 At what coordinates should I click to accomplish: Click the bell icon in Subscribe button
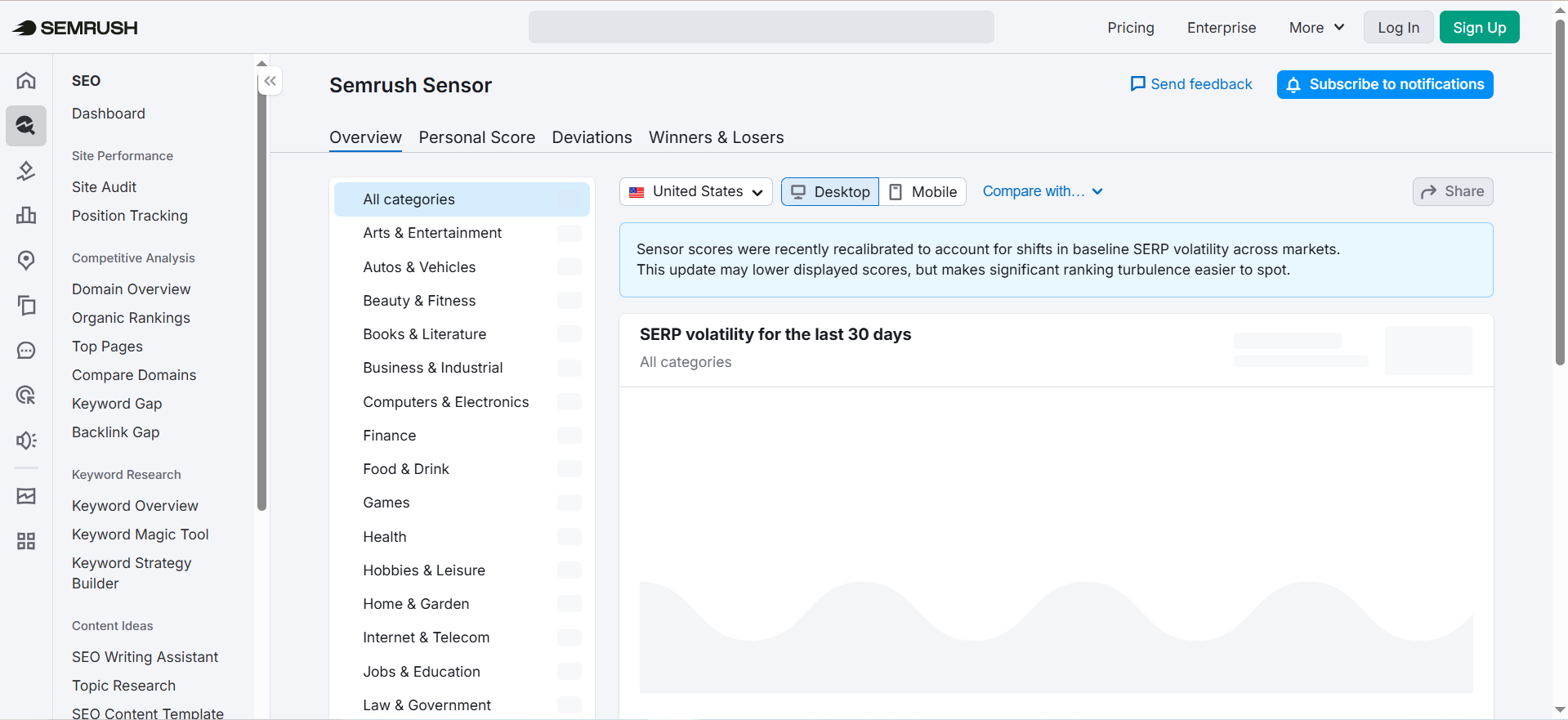click(1293, 85)
